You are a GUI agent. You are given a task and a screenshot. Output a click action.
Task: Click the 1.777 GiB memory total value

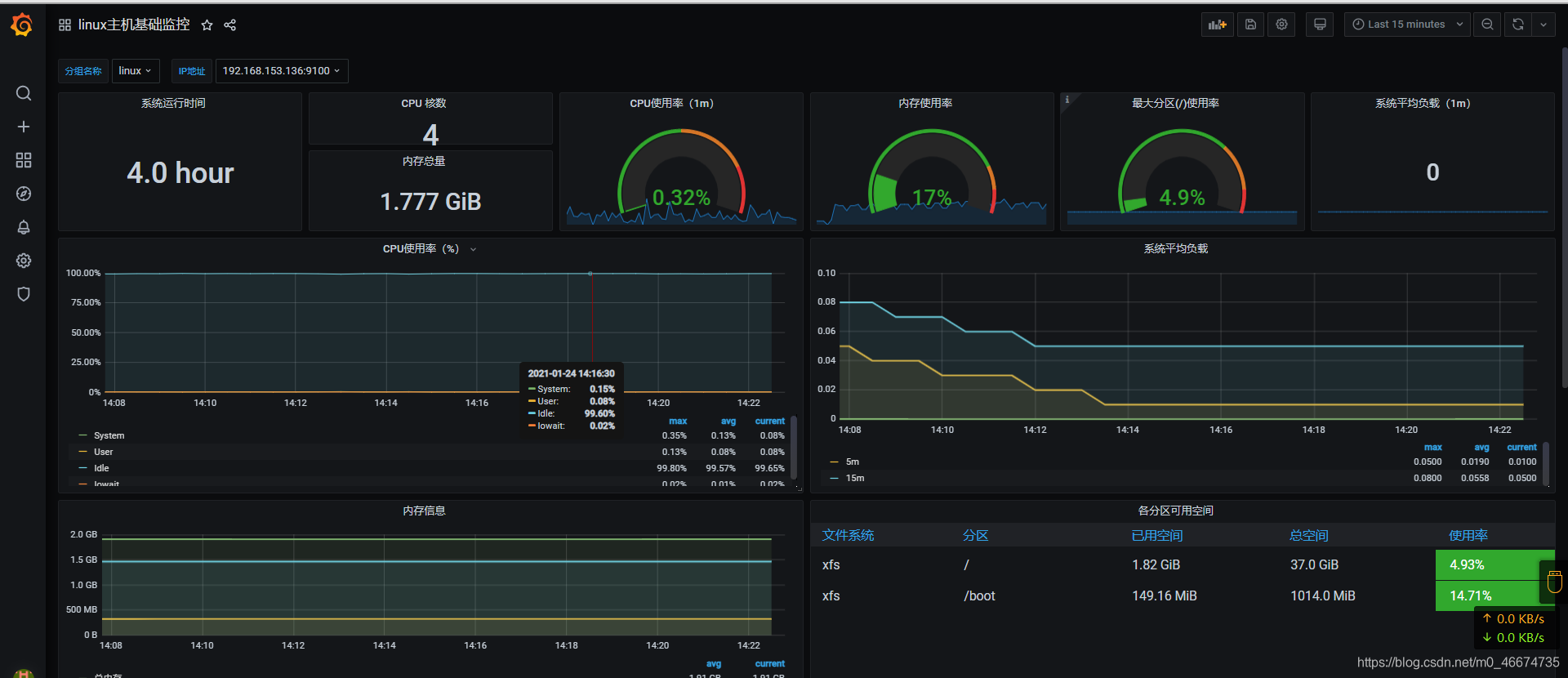[x=430, y=202]
